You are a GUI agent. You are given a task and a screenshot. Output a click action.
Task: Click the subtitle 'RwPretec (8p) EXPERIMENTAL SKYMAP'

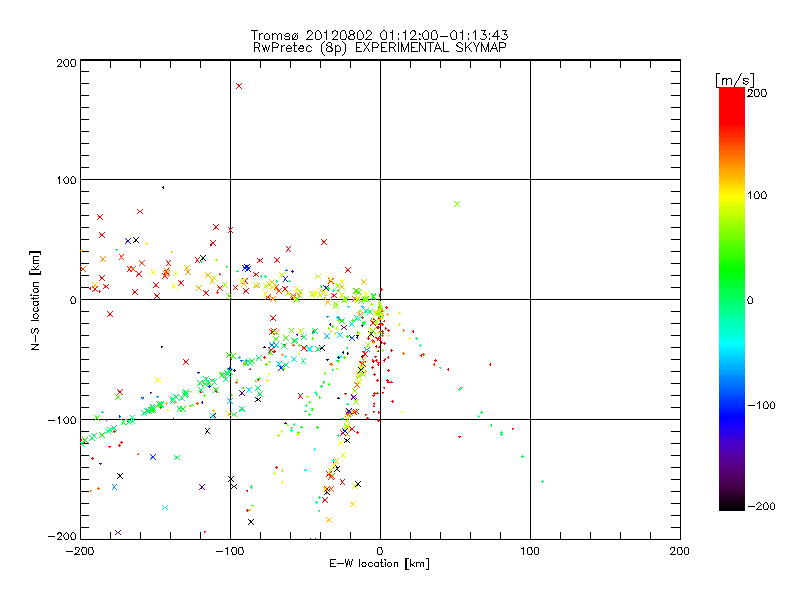tap(380, 47)
